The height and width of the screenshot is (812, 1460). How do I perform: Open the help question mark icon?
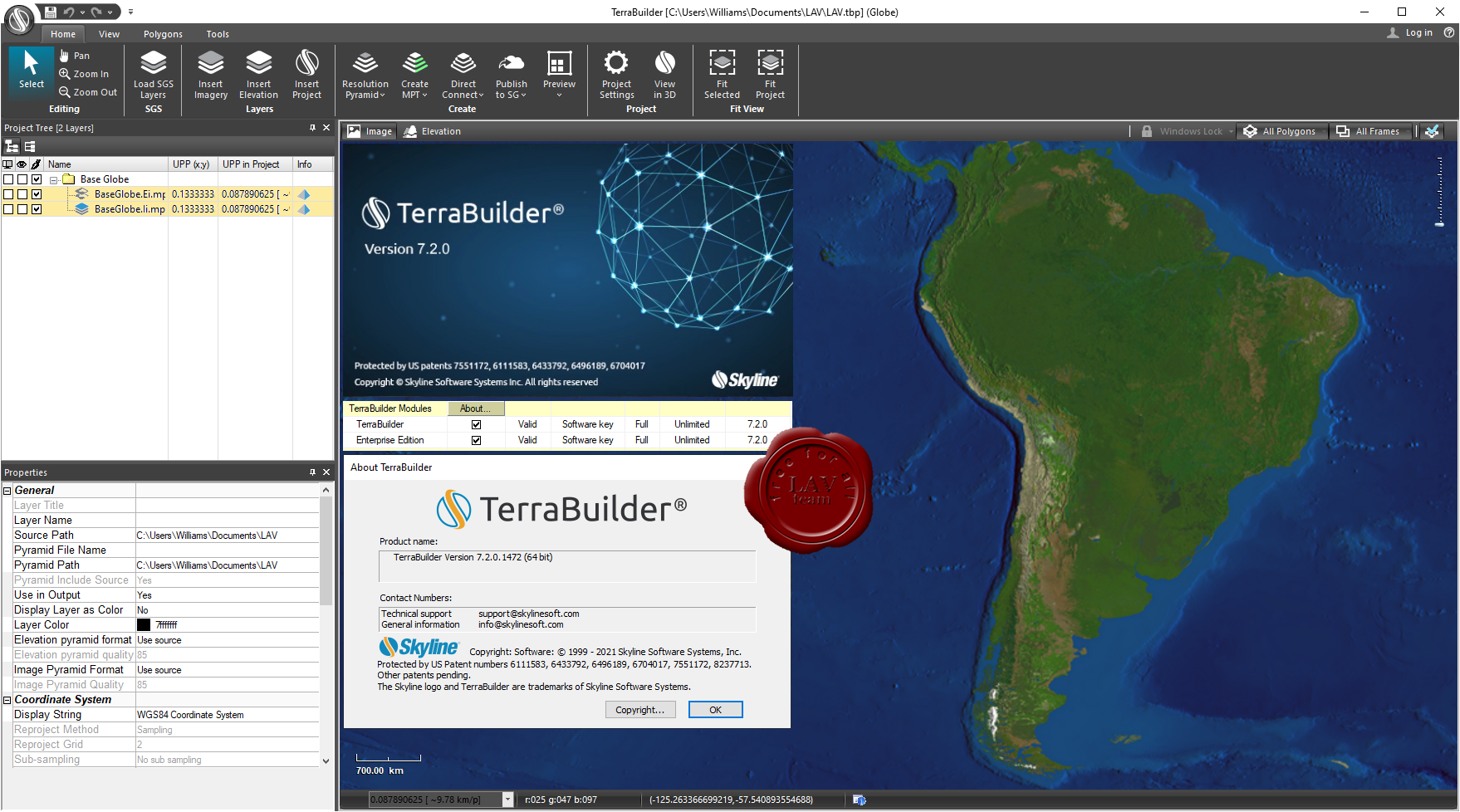tap(1449, 32)
